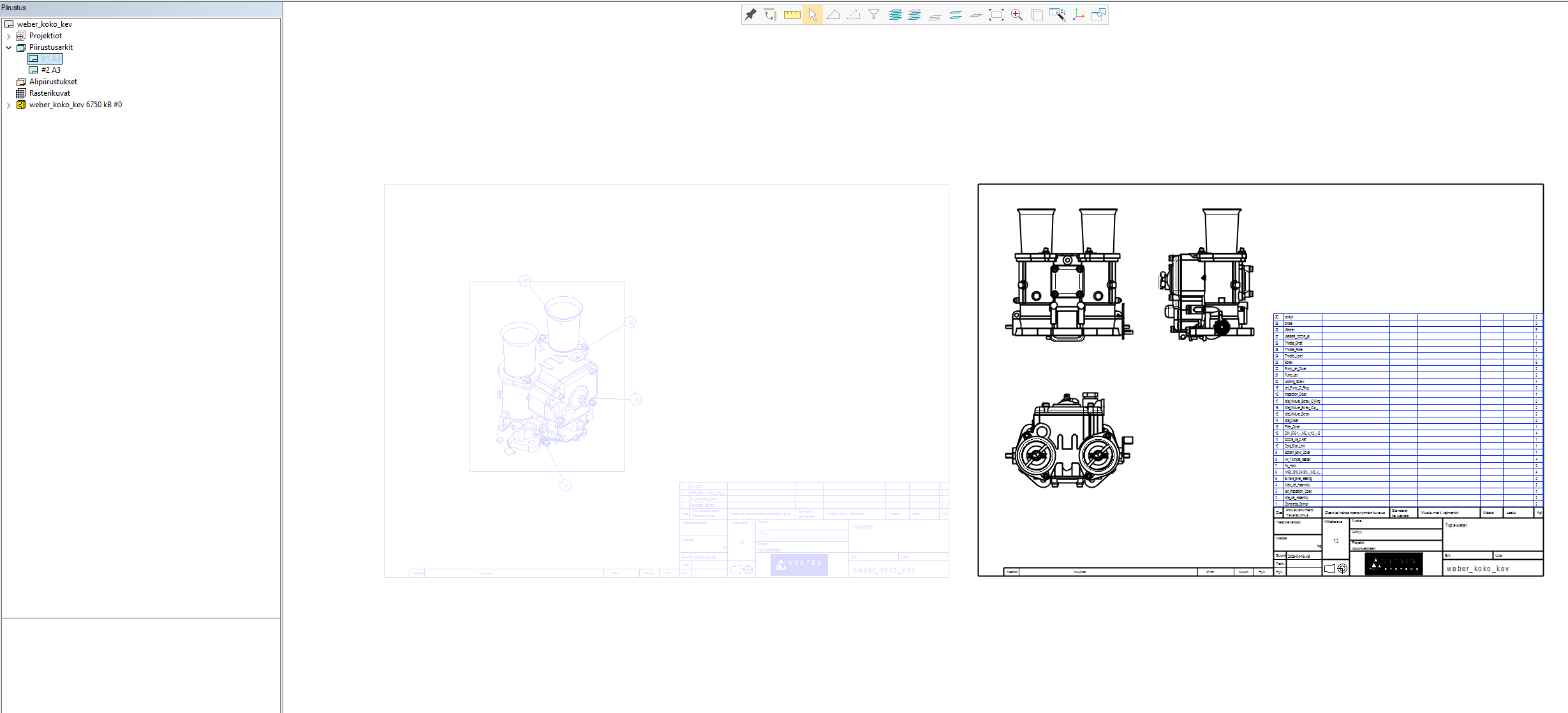Open the Rasterikuvat item

pos(49,93)
